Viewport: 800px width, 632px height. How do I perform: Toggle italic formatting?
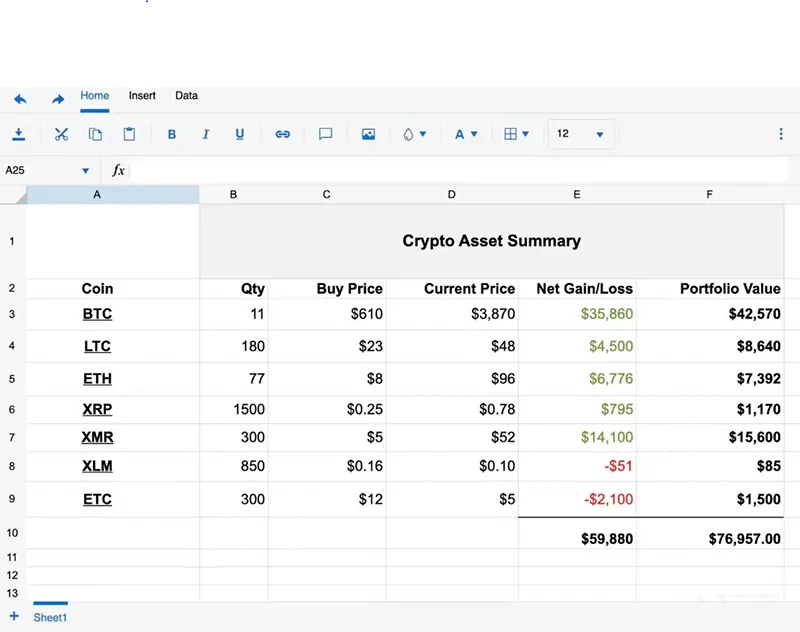coord(206,134)
